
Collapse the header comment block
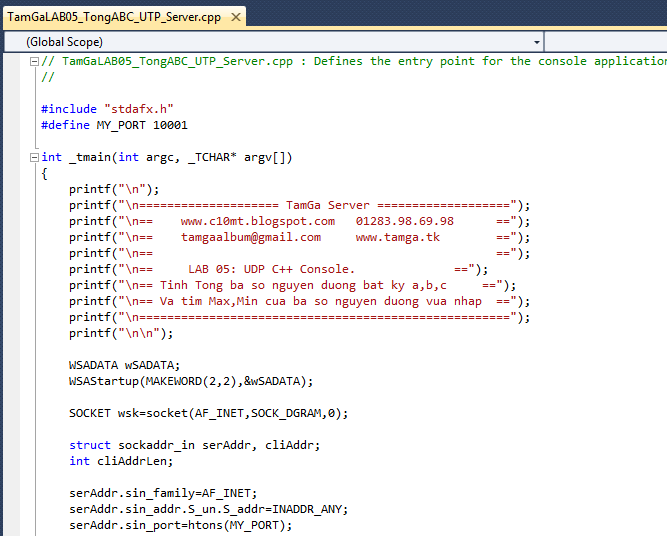pos(34,62)
